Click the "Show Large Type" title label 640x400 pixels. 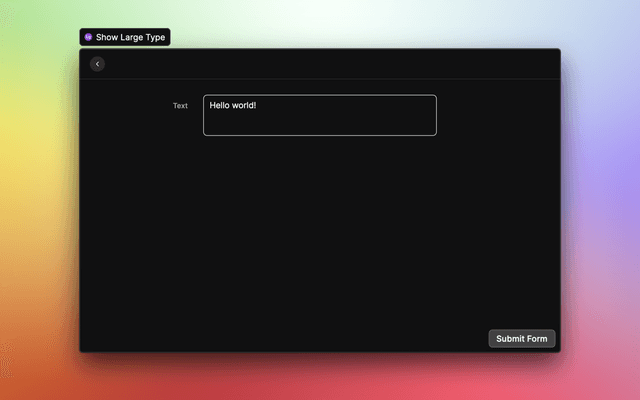tap(130, 37)
